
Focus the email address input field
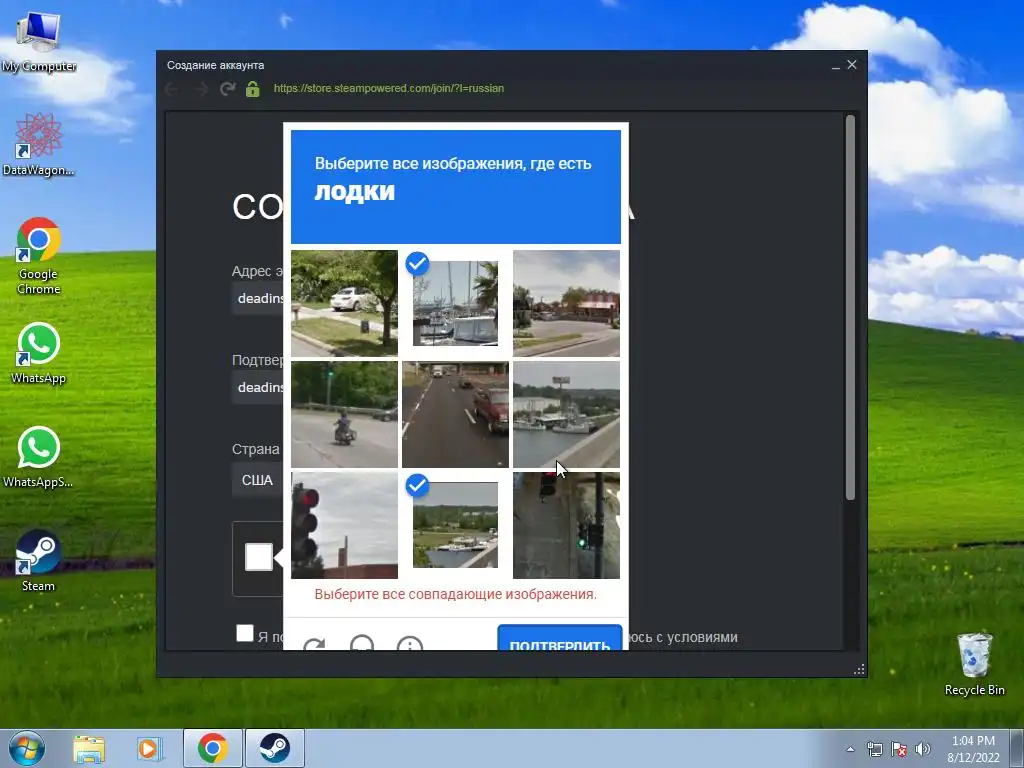coord(258,298)
